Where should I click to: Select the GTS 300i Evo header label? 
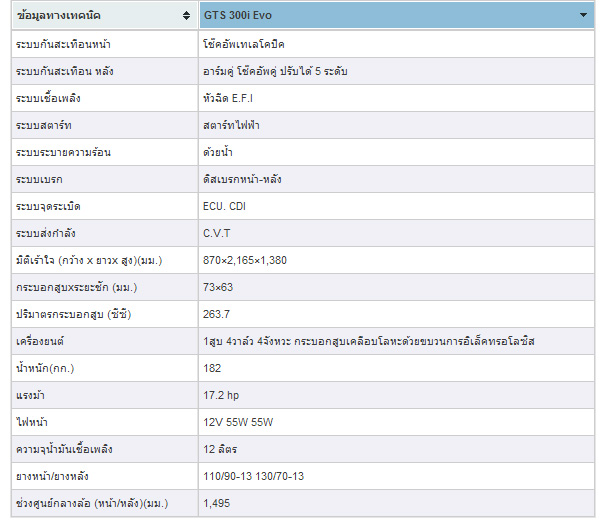click(x=238, y=15)
